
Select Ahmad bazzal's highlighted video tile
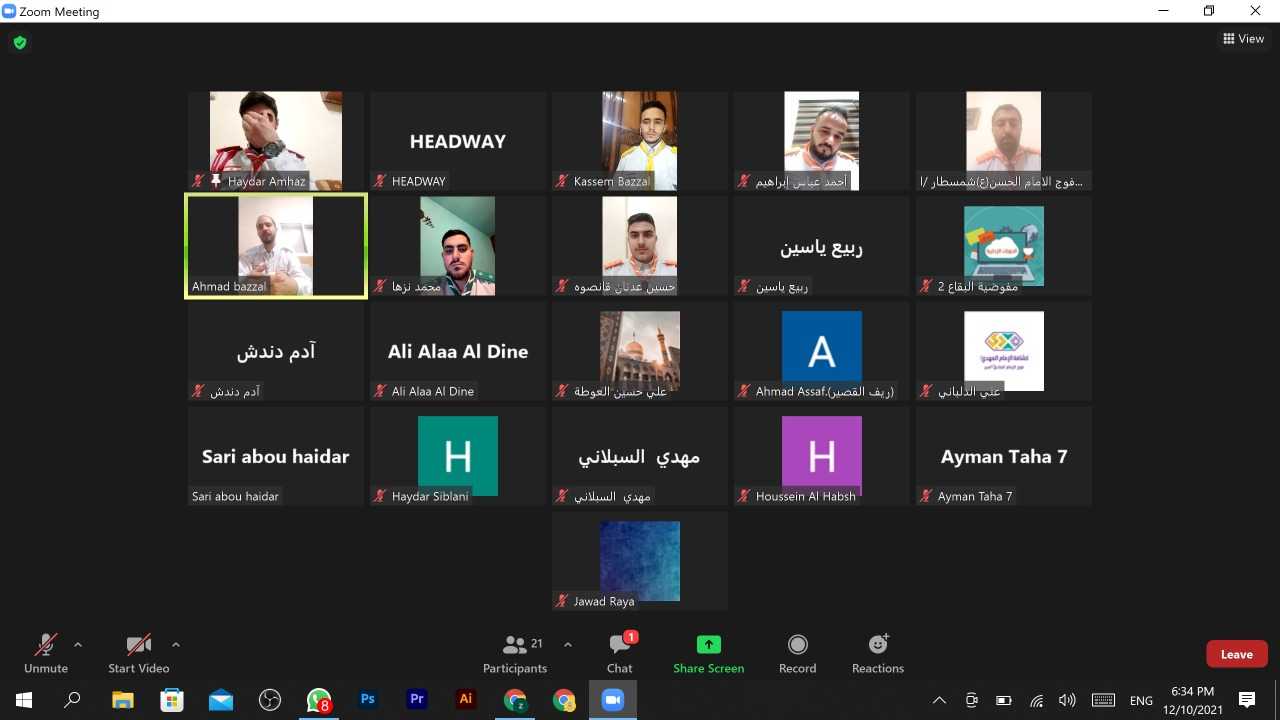coord(276,245)
